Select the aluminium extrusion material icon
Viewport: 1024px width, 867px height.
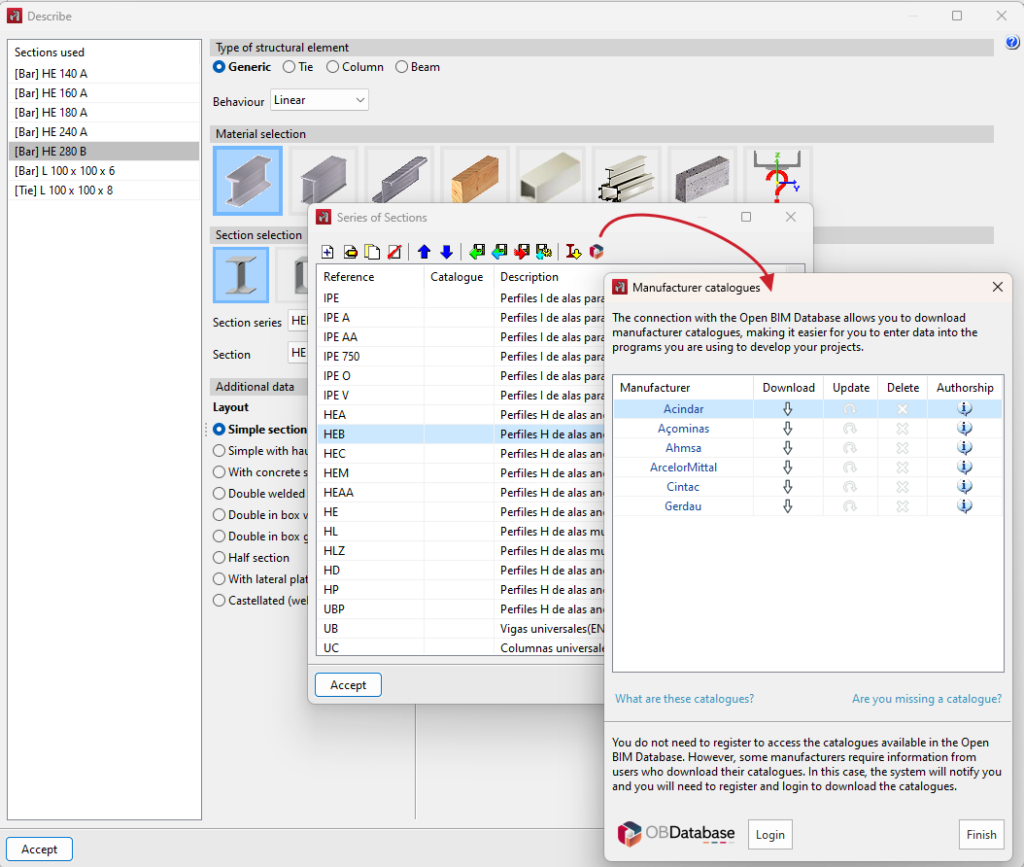(627, 176)
